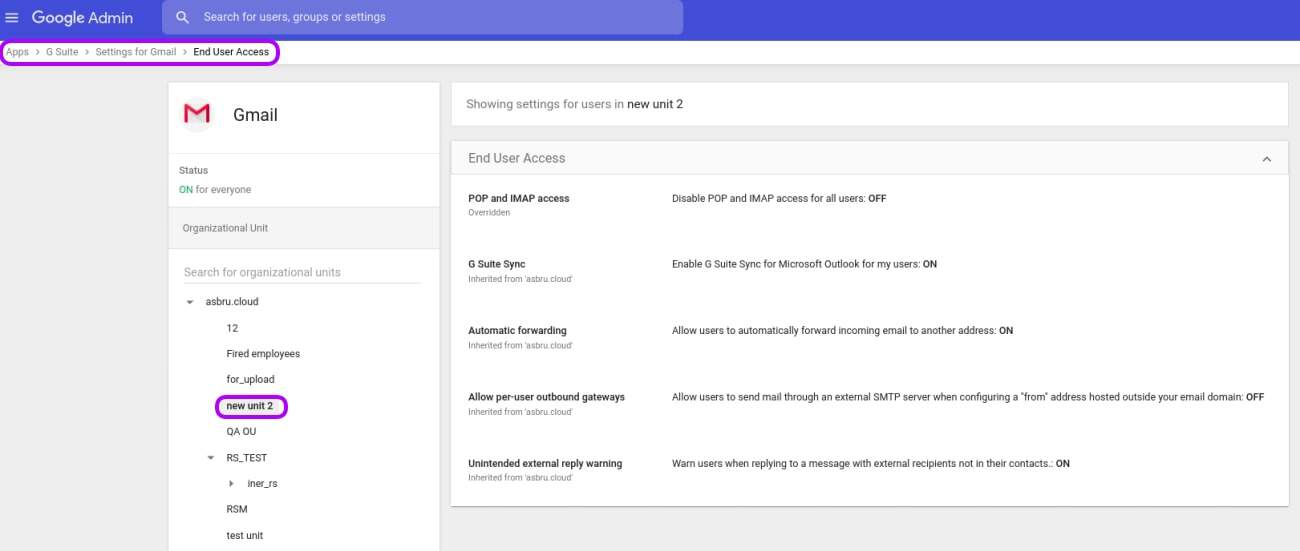The width and height of the screenshot is (1300, 551).
Task: Click external SMTP server description text
Action: [968, 397]
